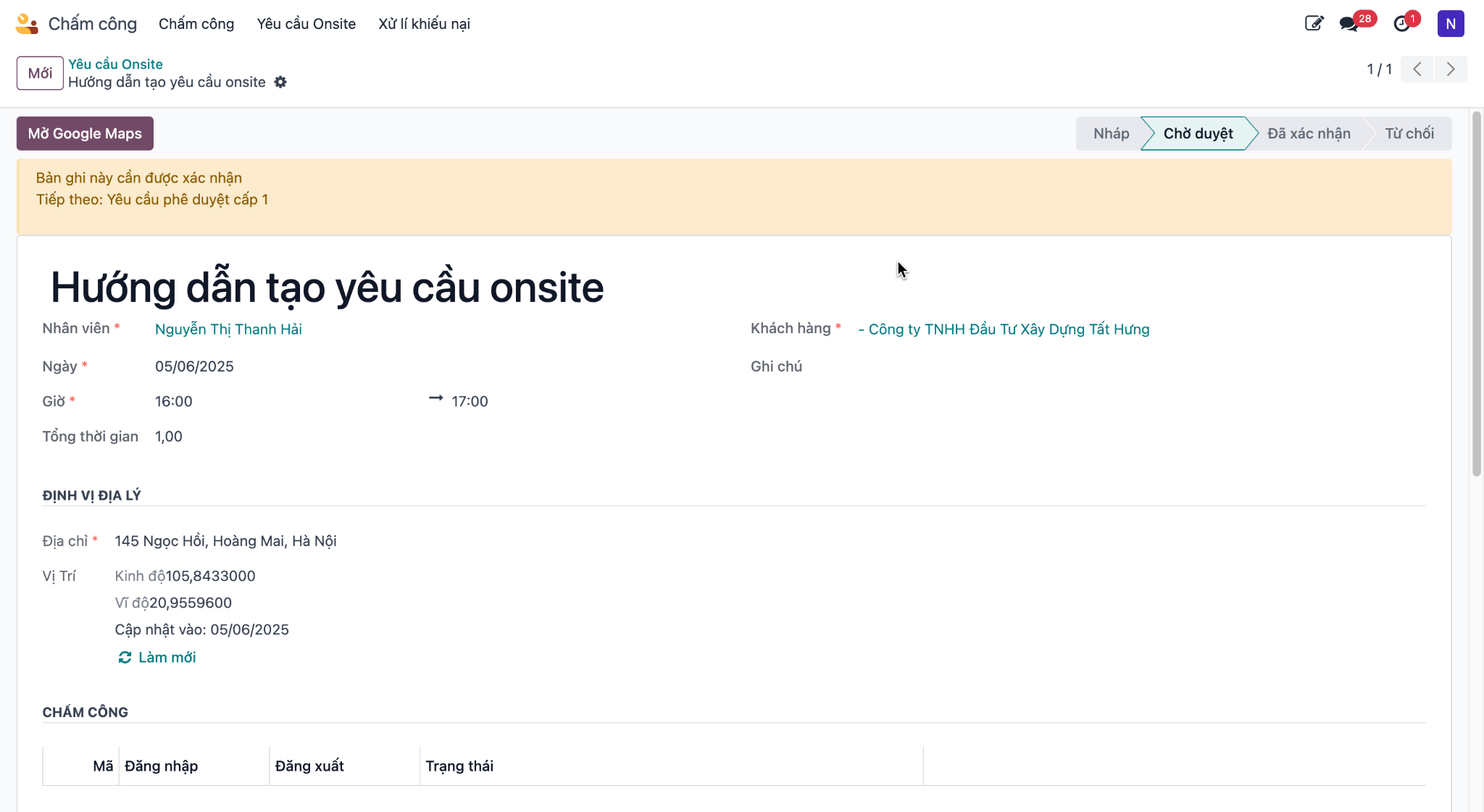
Task: Click the Kinh độ value 105,8433000
Action: 210,576
